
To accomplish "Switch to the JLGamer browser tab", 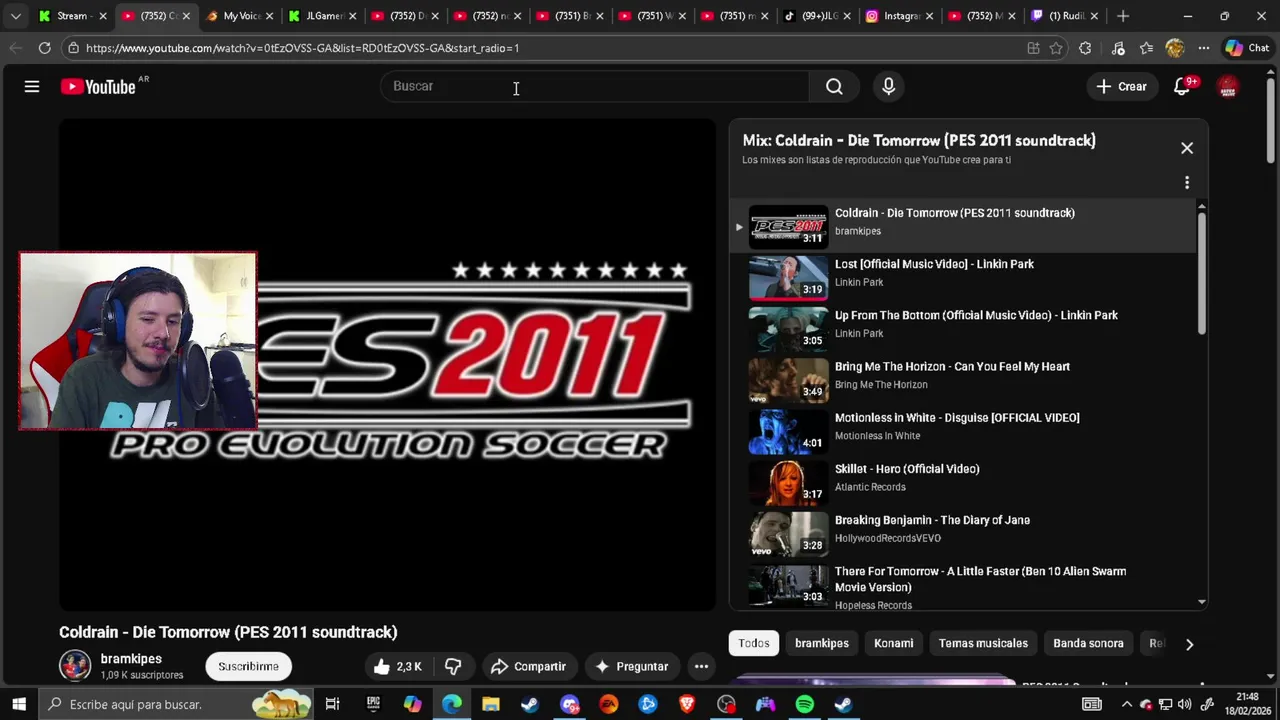I will click(320, 16).
